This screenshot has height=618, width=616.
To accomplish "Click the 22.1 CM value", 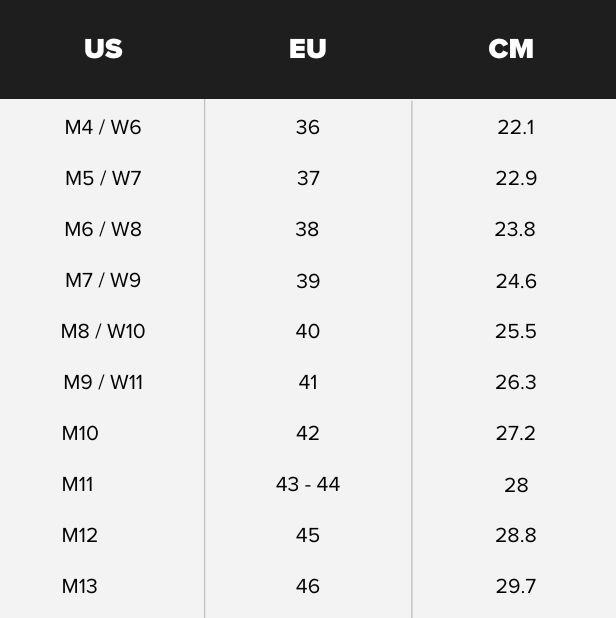I will point(516,127).
